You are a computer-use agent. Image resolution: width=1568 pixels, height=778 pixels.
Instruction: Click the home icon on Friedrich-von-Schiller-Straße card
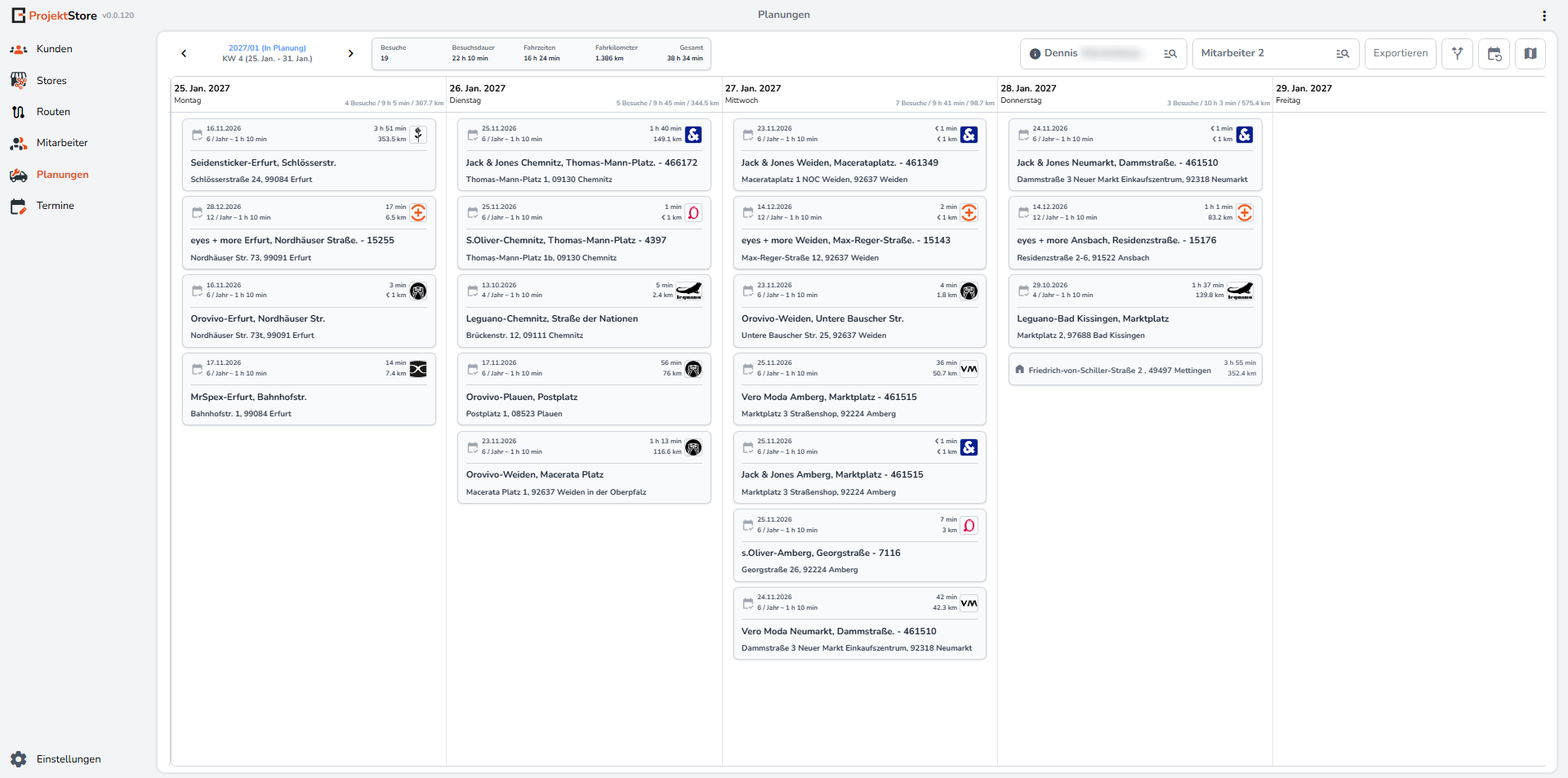click(1020, 370)
